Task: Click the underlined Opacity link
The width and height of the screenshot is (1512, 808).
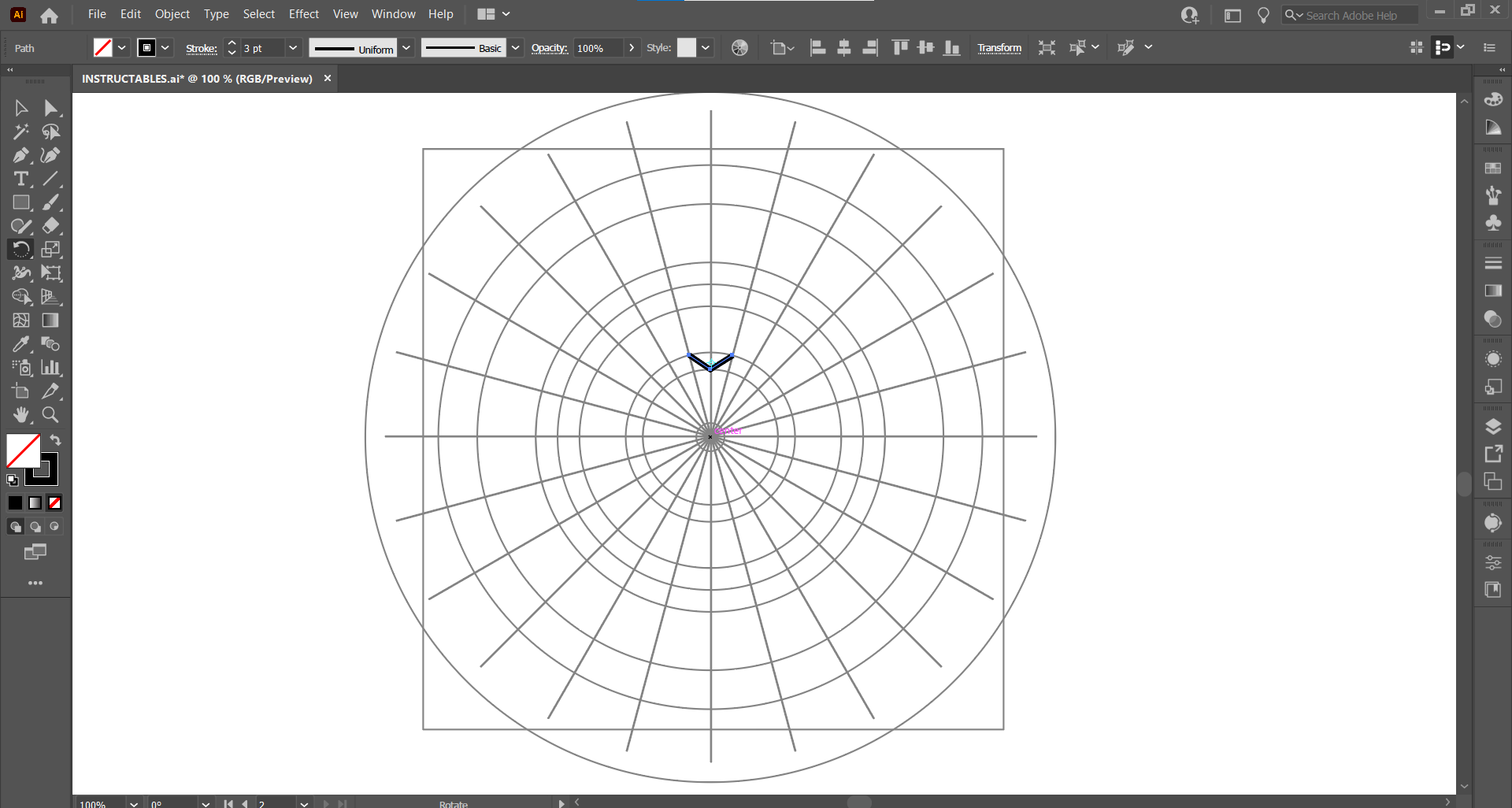Action: click(550, 48)
